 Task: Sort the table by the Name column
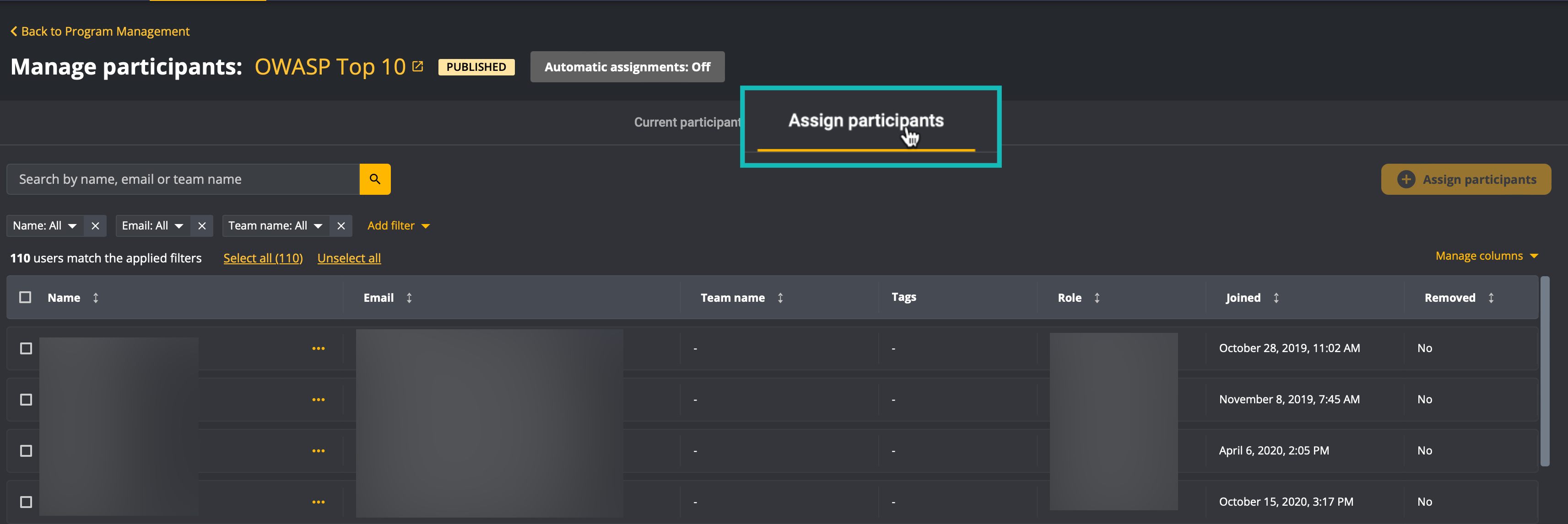(x=96, y=297)
